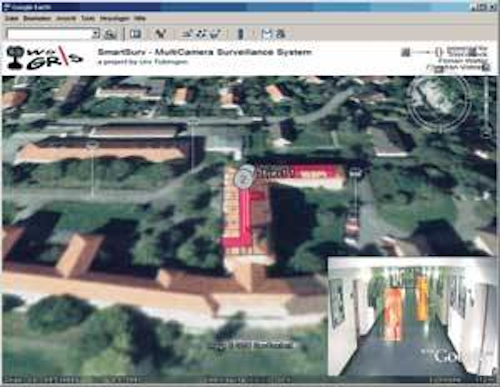The image size is (500, 387).
Task: Select the add placemark toolbar icon
Action: 161,33
